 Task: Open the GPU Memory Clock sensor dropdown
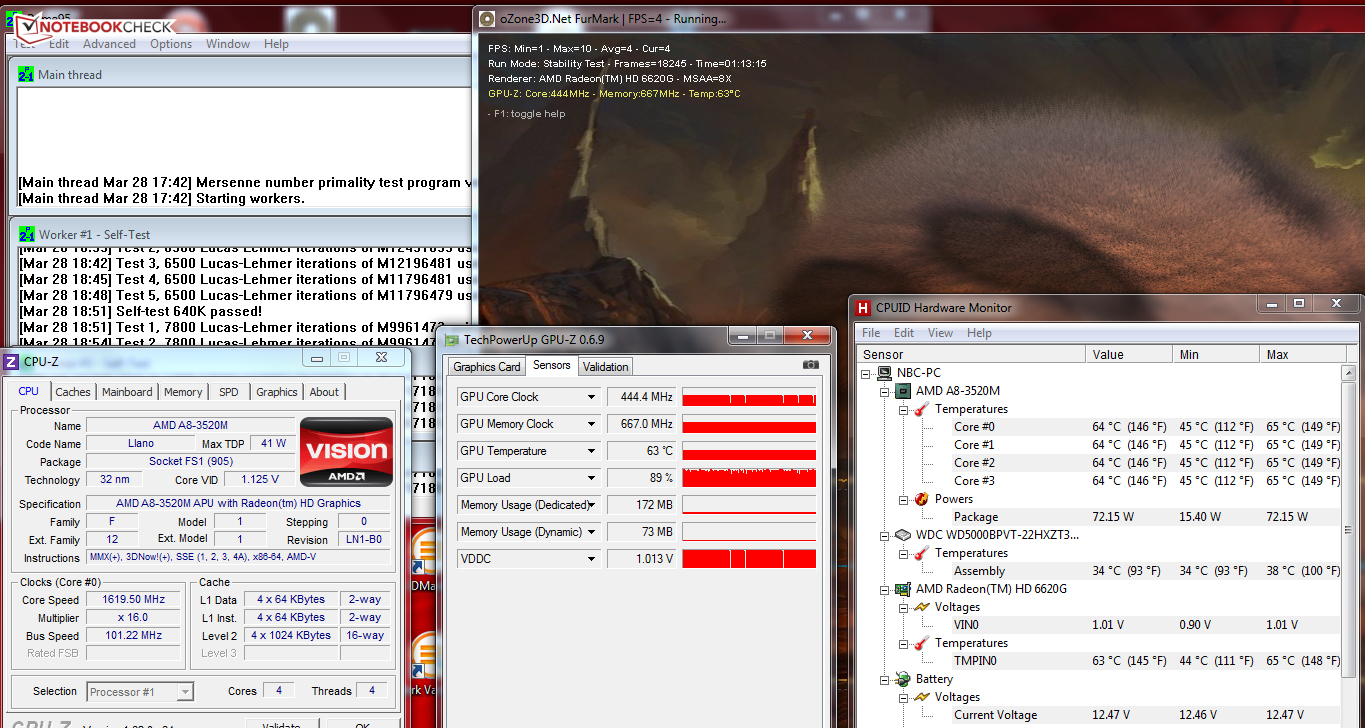(591, 424)
